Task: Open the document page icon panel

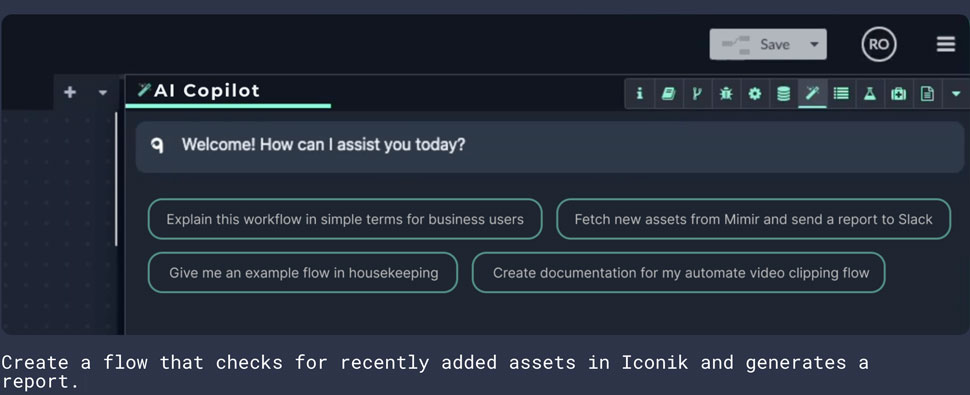Action: (x=927, y=94)
